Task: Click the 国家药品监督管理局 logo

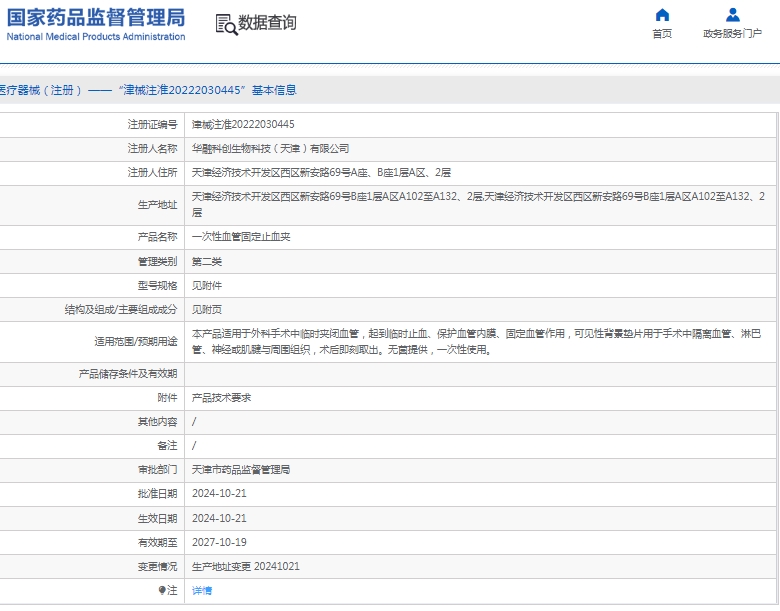Action: (x=96, y=17)
